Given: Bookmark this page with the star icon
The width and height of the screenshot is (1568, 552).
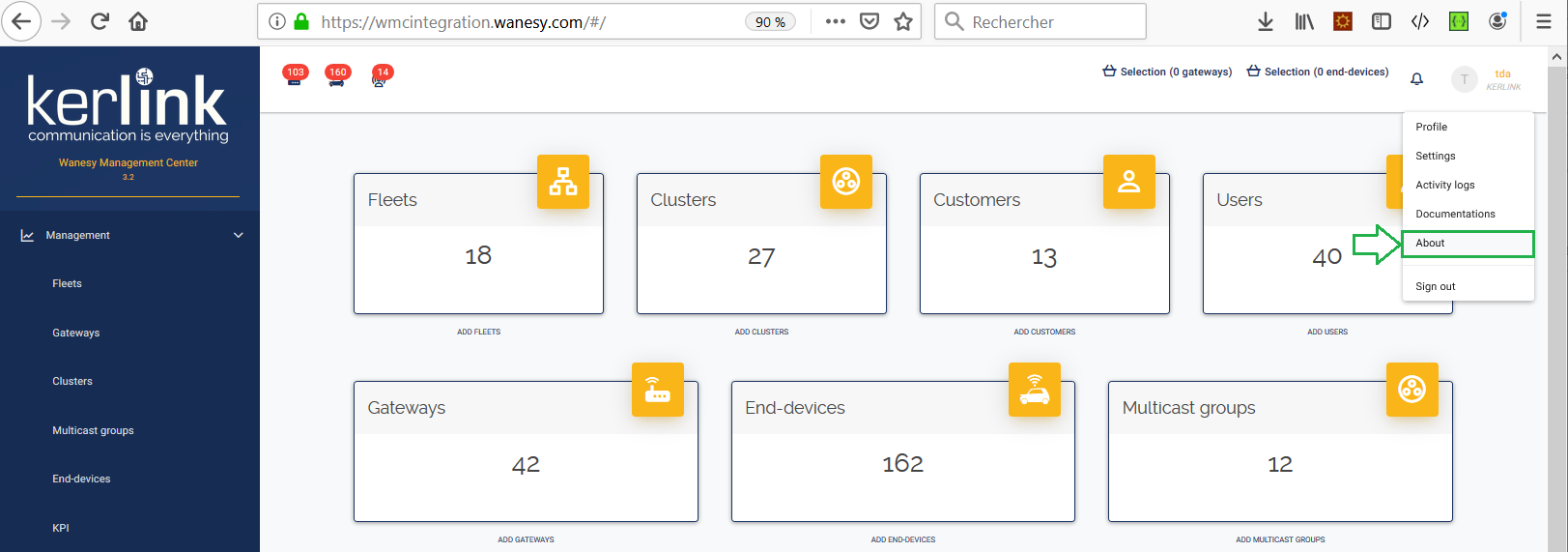Looking at the screenshot, I should [902, 21].
